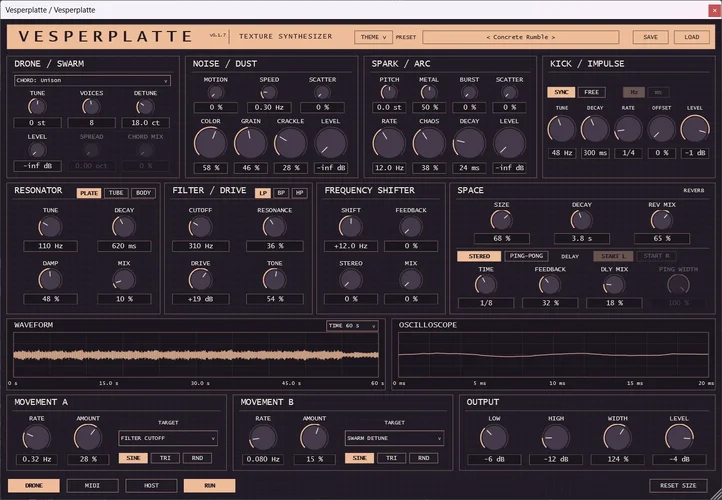Click the Drone/Swarm TUNE knob
The width and height of the screenshot is (722, 500).
[37, 107]
